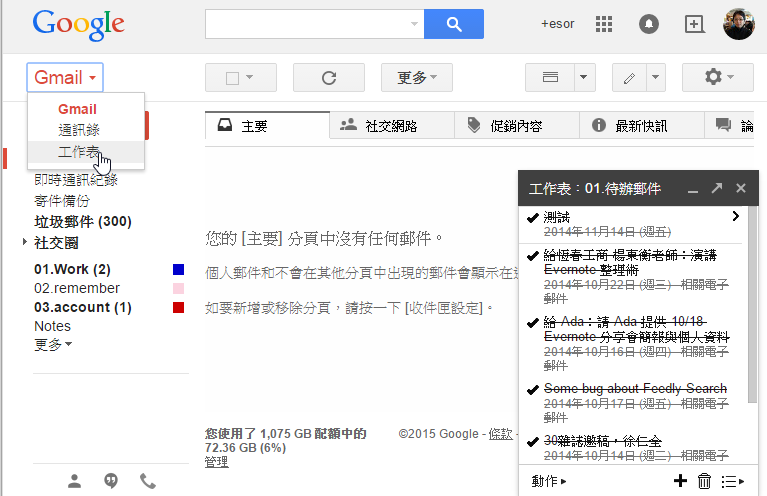Image resolution: width=767 pixels, height=496 pixels.
Task: Open 條款 terms link
Action: [500, 434]
